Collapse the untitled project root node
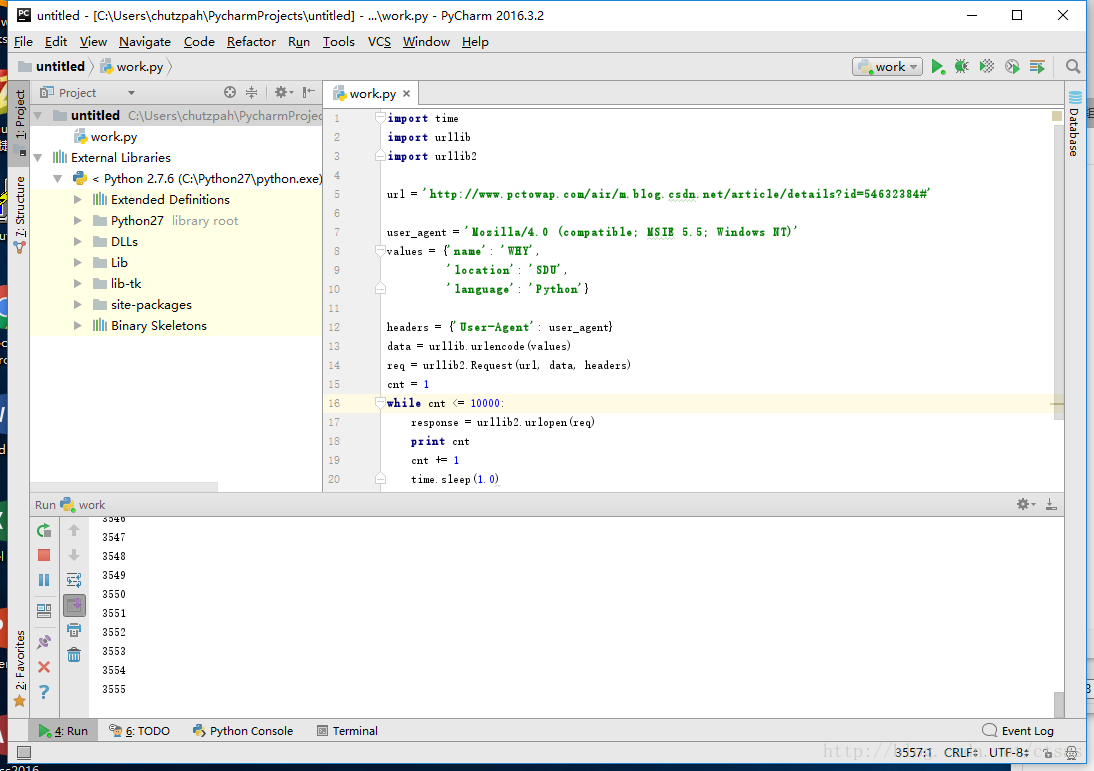The height and width of the screenshot is (771, 1094). [38, 116]
